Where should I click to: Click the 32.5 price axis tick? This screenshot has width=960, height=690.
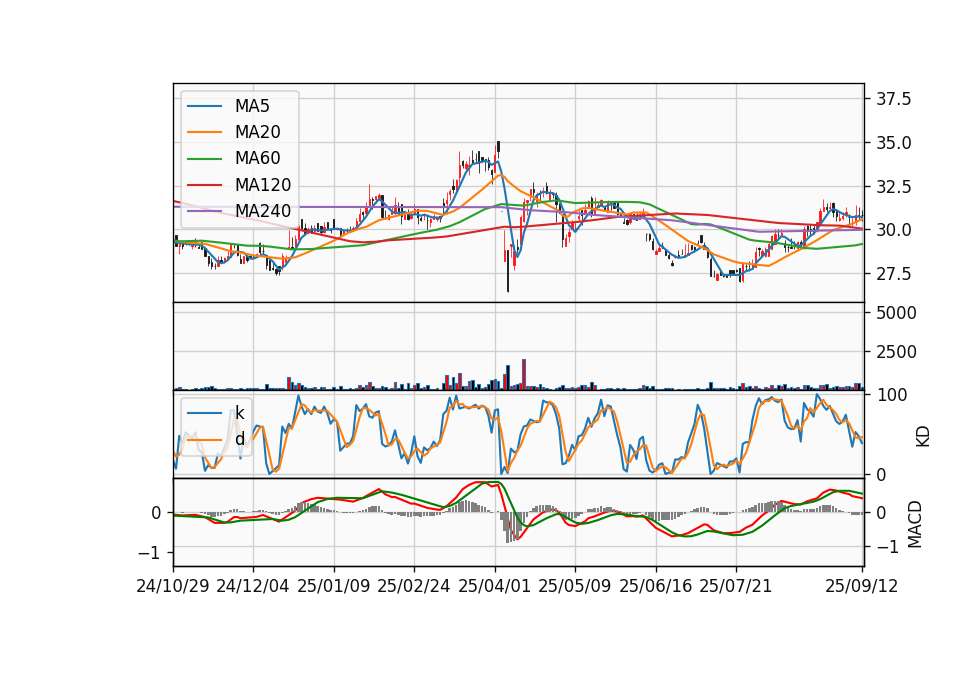(893, 187)
